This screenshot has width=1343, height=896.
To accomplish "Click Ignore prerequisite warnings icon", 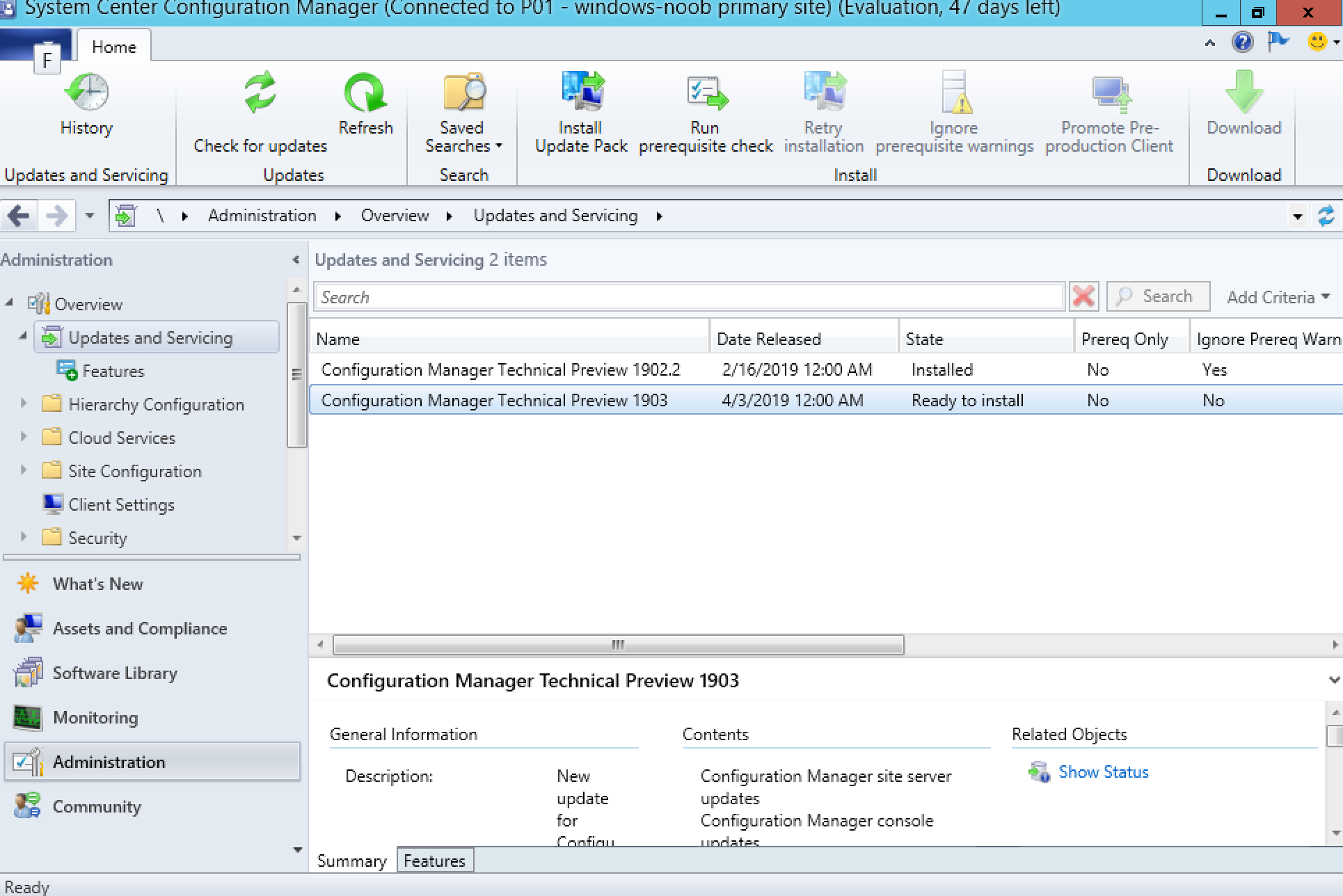I will pos(956,92).
